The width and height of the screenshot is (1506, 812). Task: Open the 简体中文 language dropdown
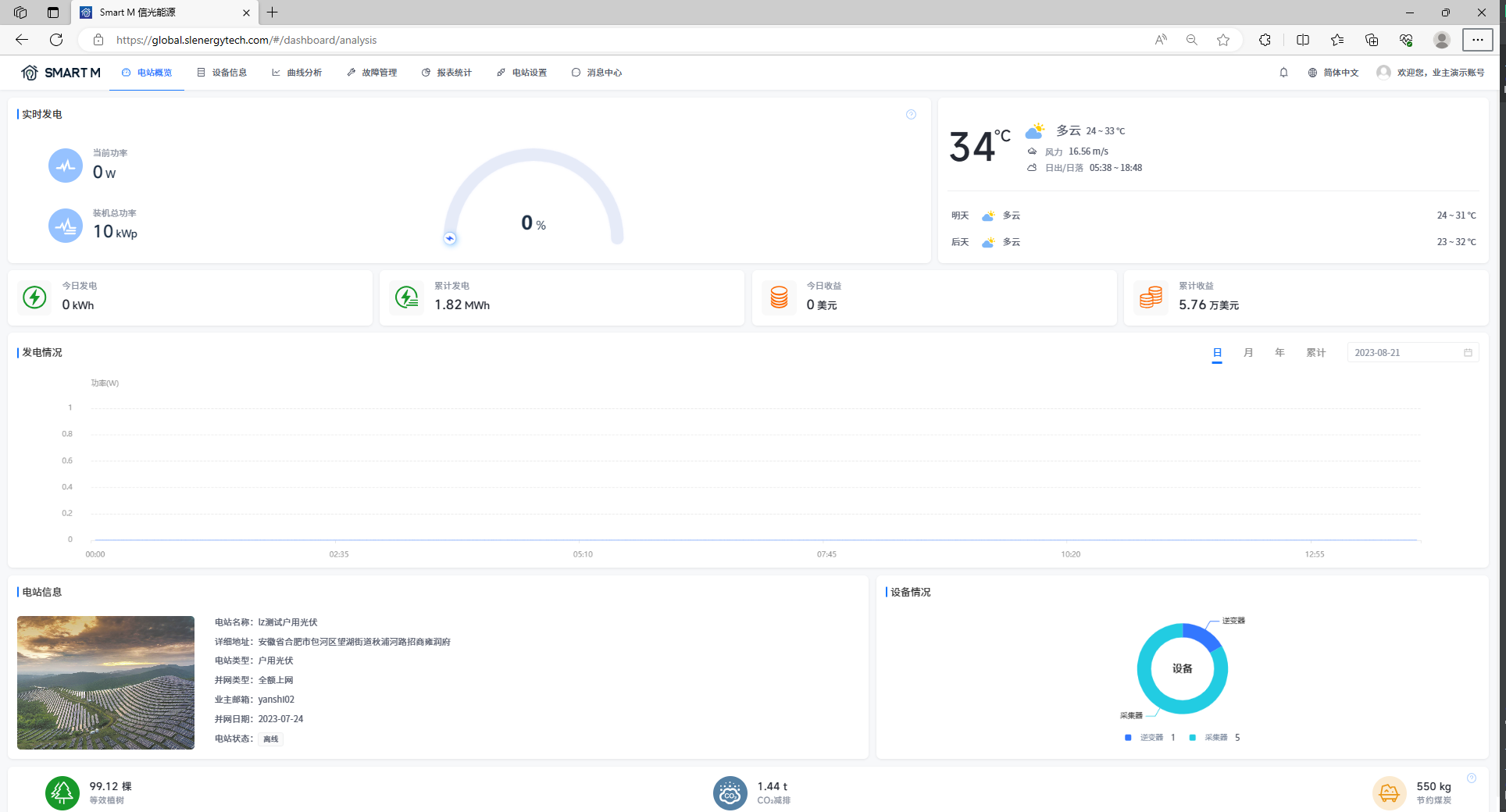[1334, 73]
